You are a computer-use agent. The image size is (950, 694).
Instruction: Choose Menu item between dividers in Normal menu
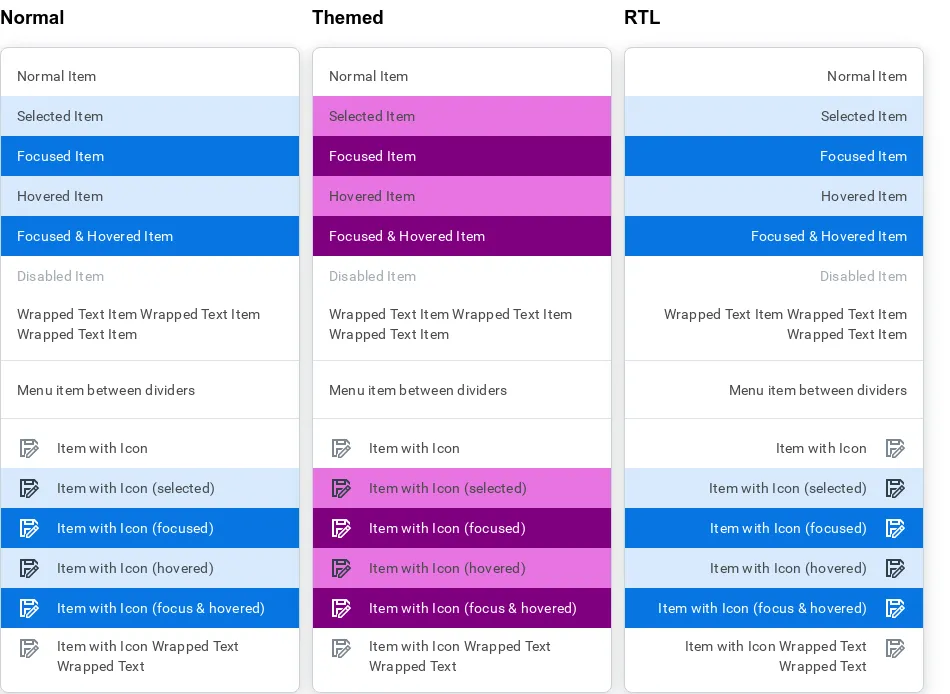(x=150, y=390)
